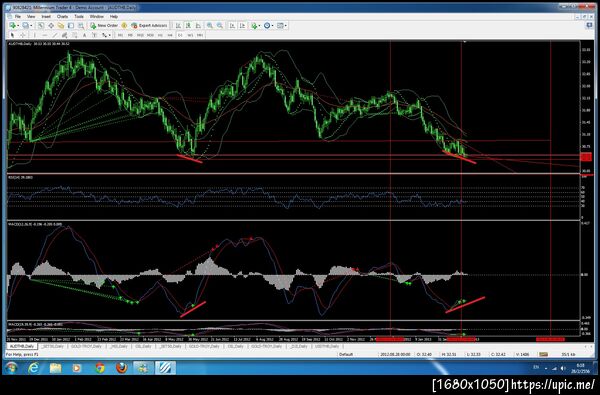This screenshot has height=395, width=600.
Task: Switch timeframe to M1
Action: [x=120, y=35]
